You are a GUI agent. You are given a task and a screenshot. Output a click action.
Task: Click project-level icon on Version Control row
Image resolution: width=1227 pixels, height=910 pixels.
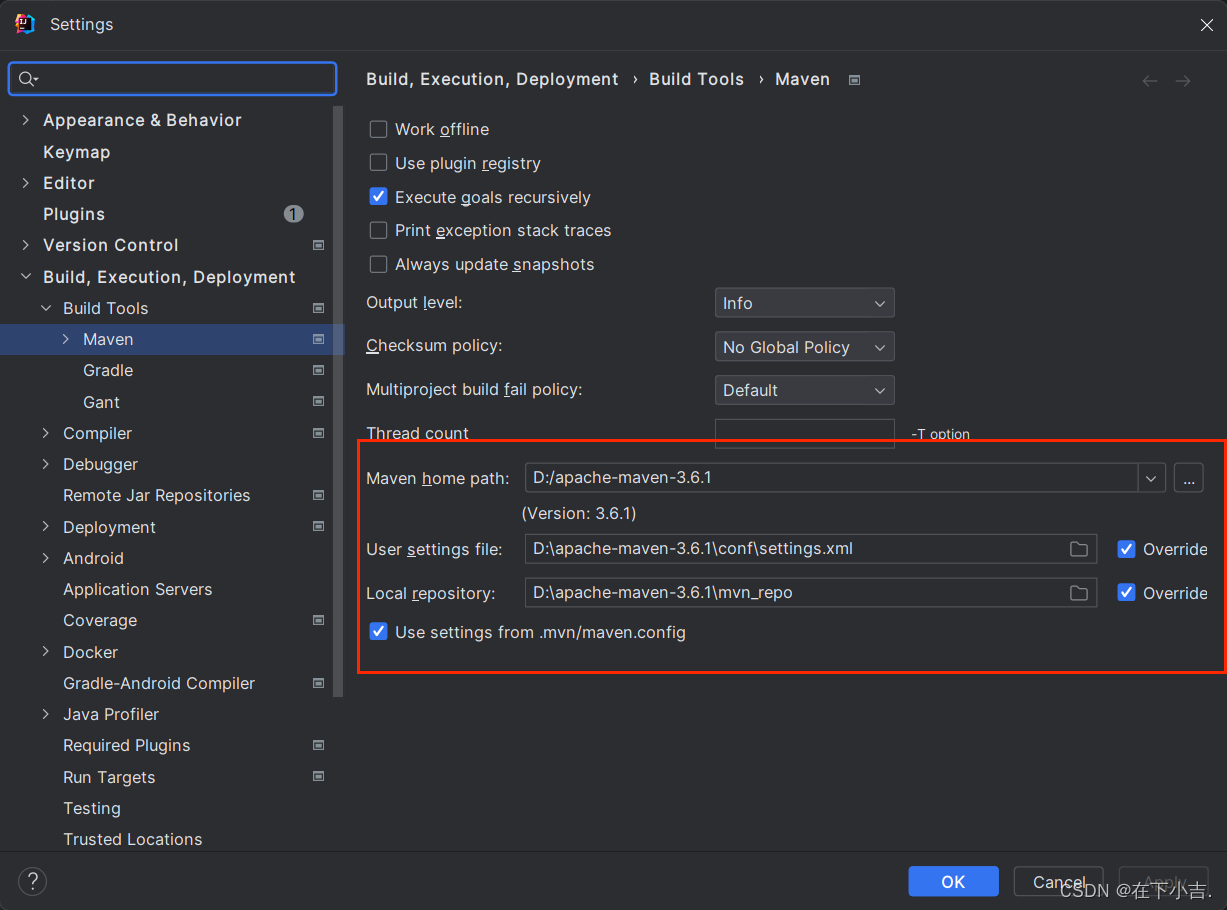pos(318,245)
